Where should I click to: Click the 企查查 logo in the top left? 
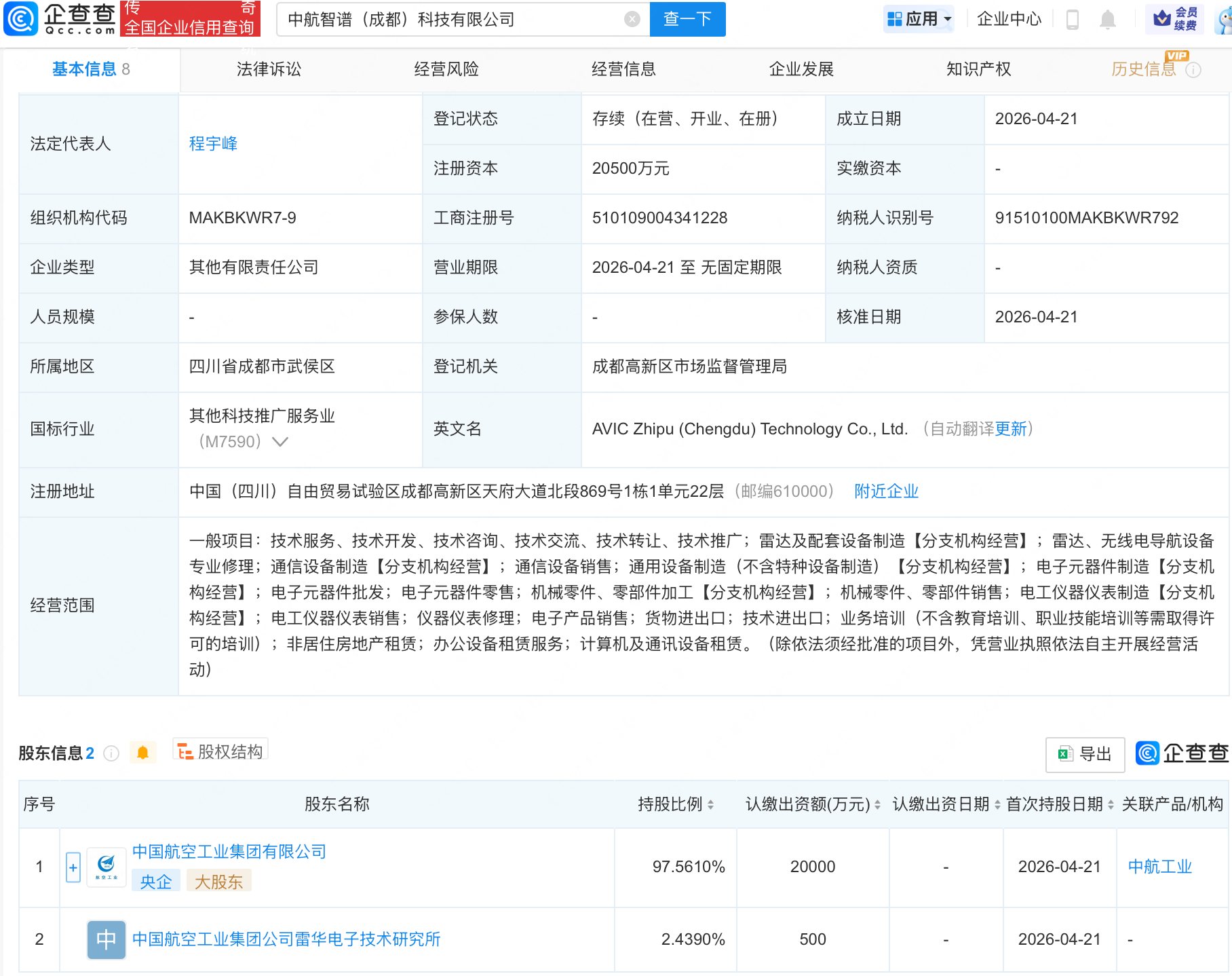tap(58, 19)
